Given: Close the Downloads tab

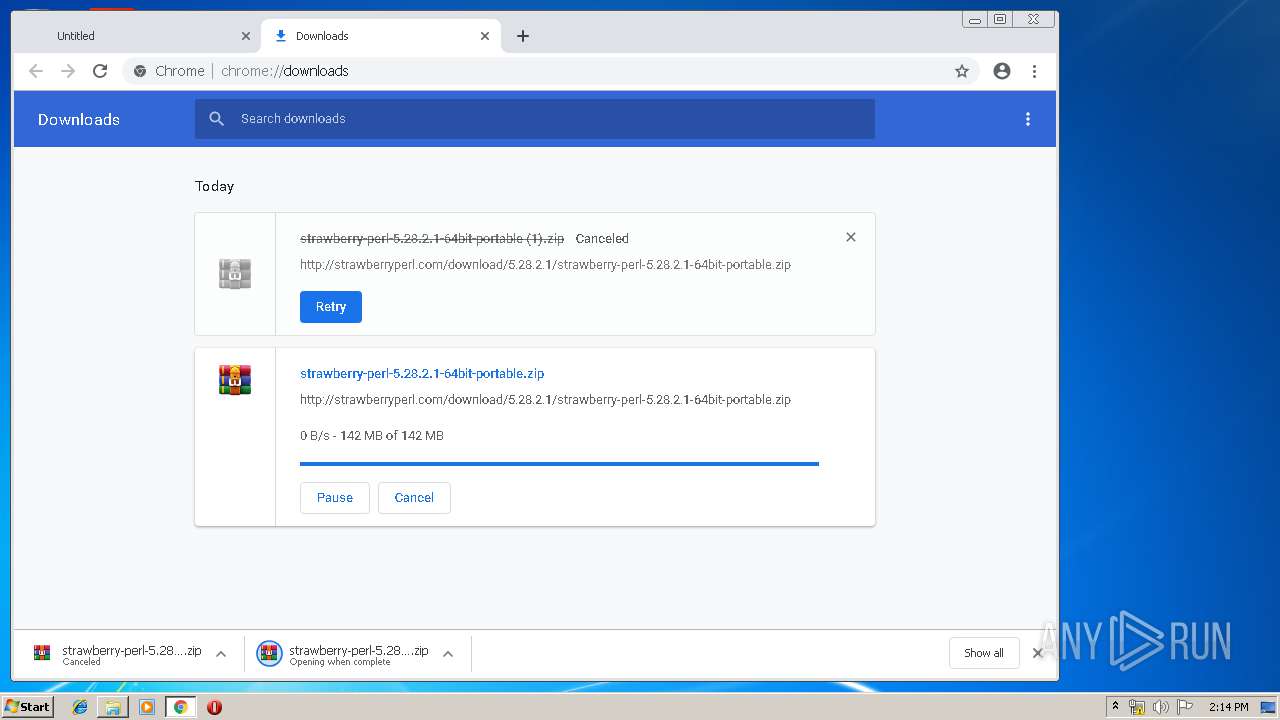Looking at the screenshot, I should click(485, 36).
